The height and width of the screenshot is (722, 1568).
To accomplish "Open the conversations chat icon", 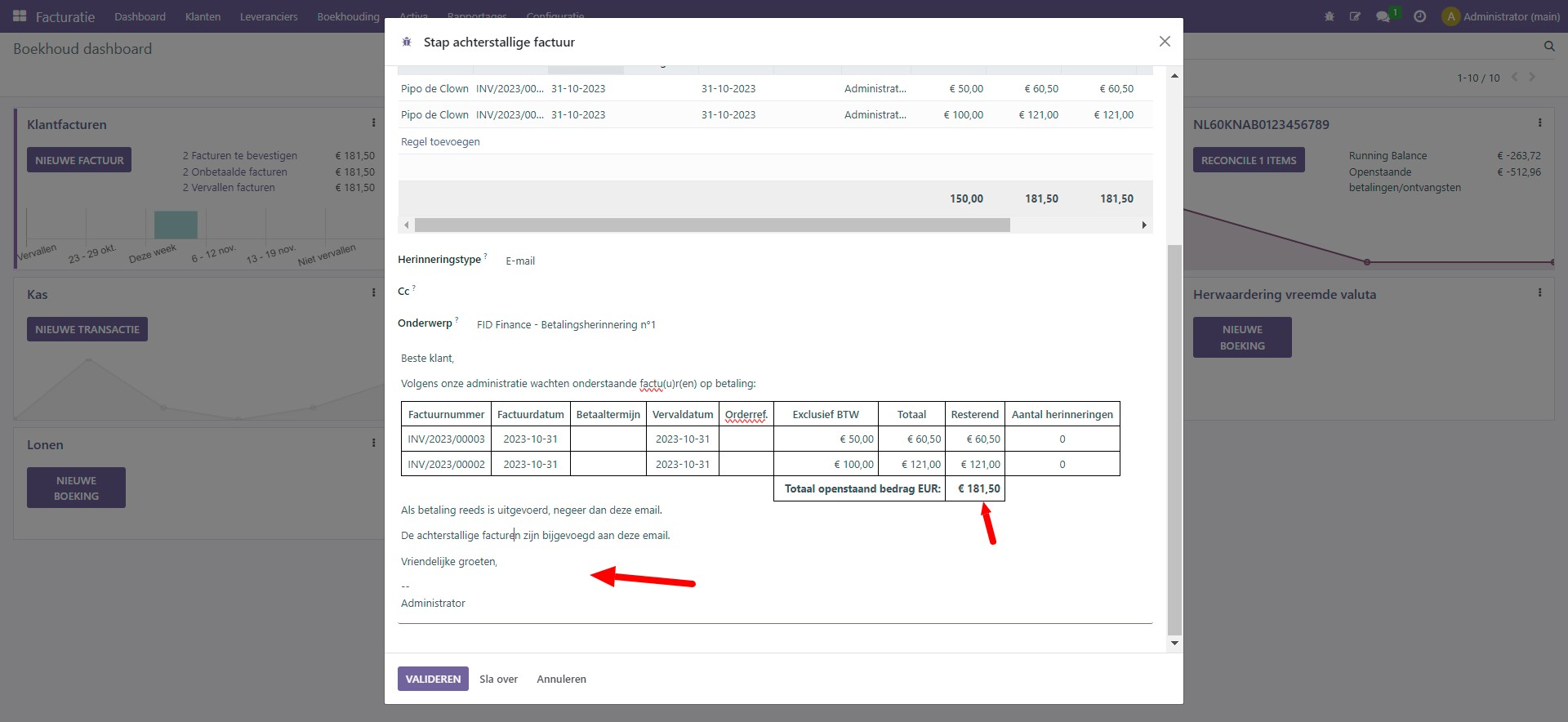I will coord(1383,16).
